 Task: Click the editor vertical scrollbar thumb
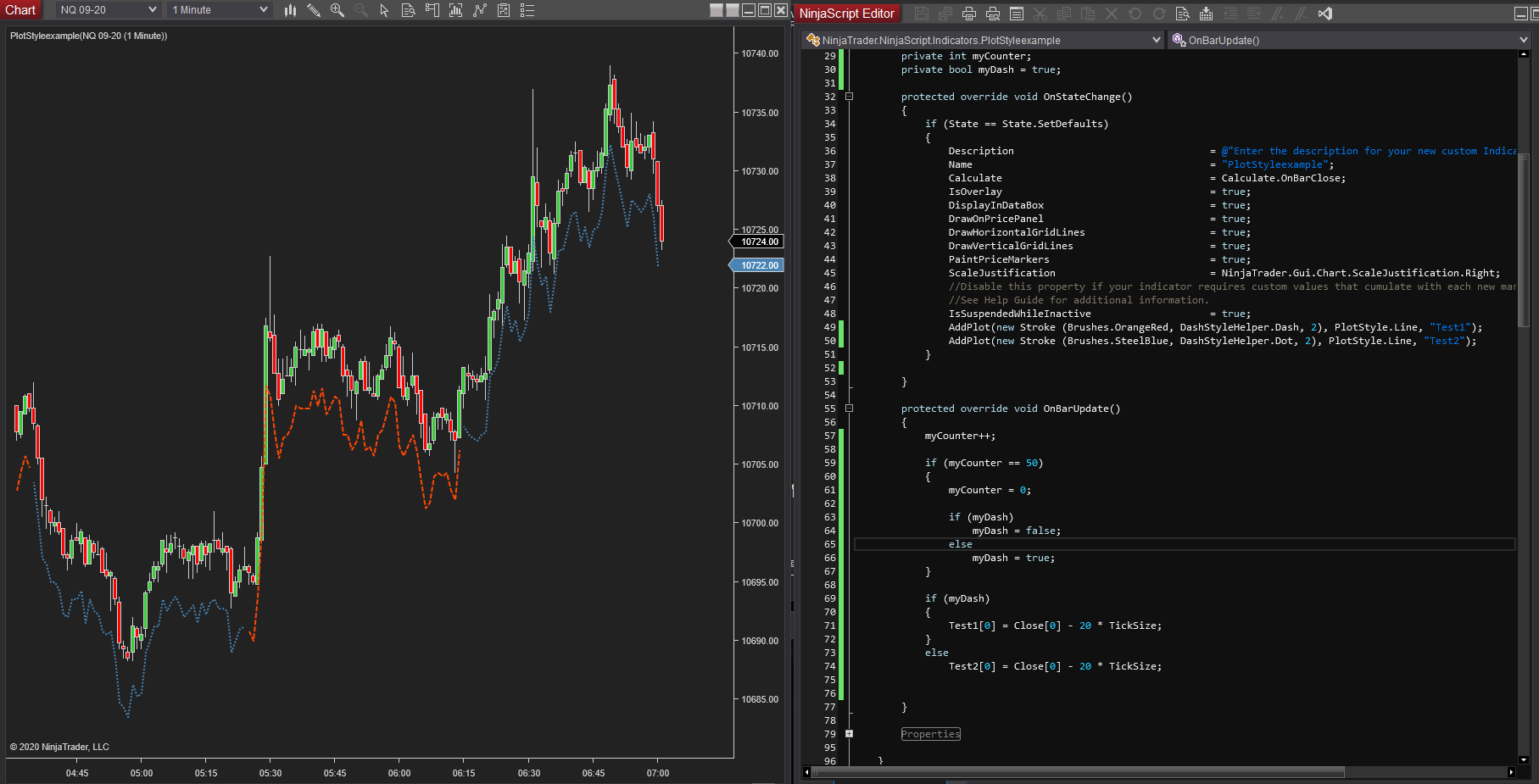point(1524,241)
